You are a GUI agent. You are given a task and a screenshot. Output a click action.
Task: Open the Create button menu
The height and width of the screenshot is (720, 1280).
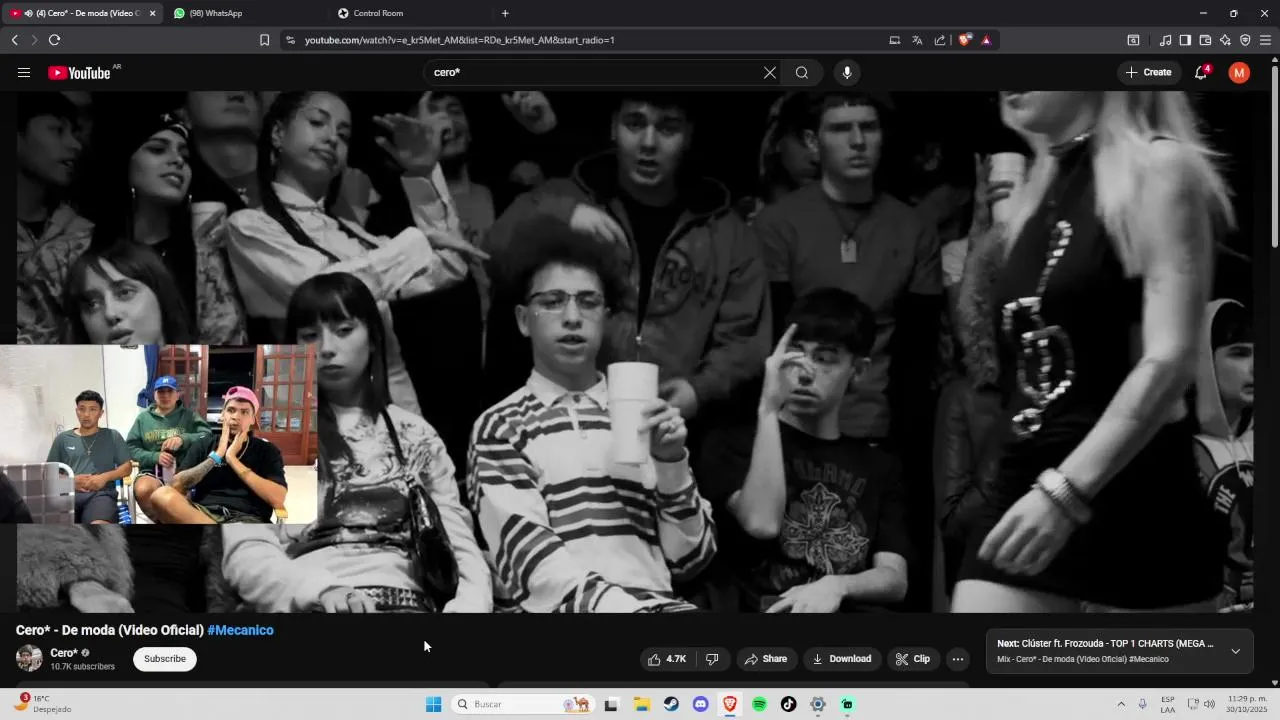pos(1149,72)
